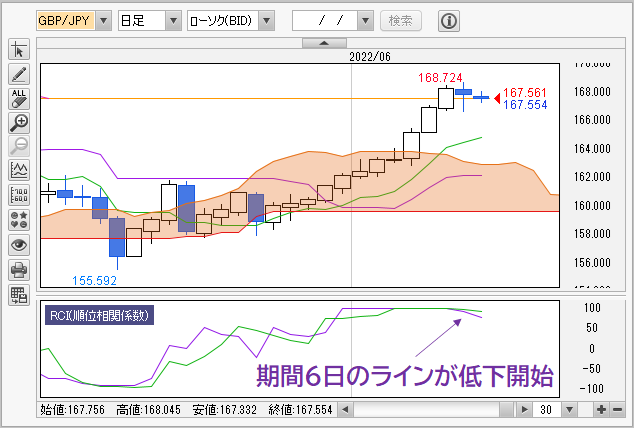This screenshot has width=634, height=428.
Task: Open the GBP/JPY currency pair dropdown
Action: [x=104, y=21]
